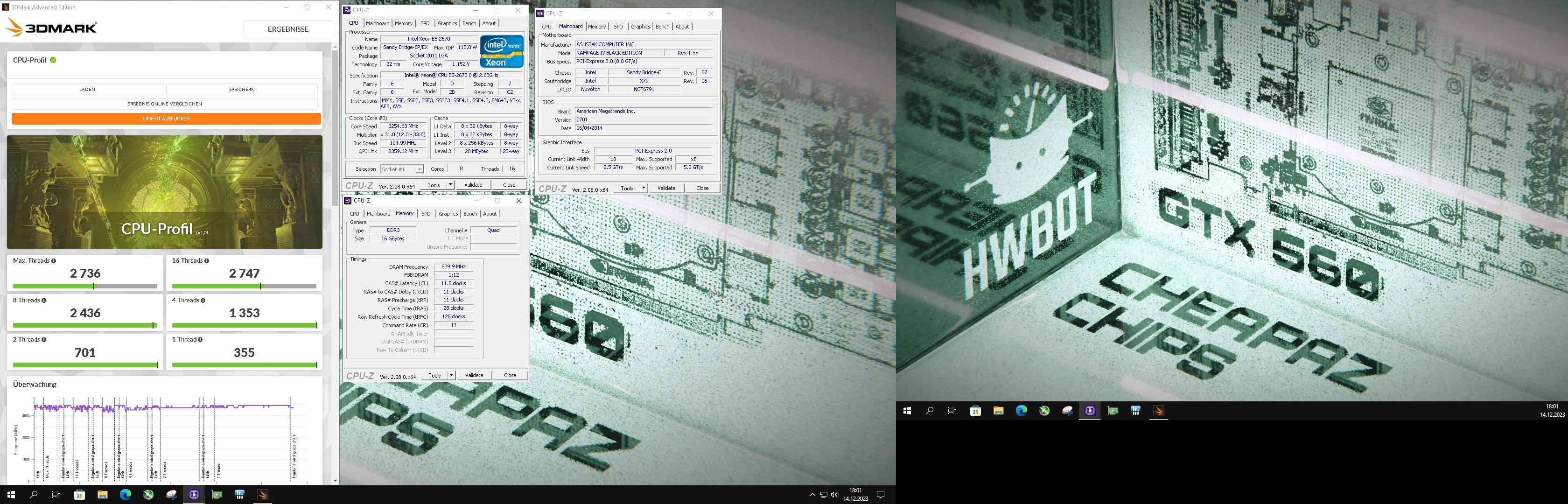Open Task View on the left monitor taskbar
The image size is (1568, 504).
click(56, 495)
